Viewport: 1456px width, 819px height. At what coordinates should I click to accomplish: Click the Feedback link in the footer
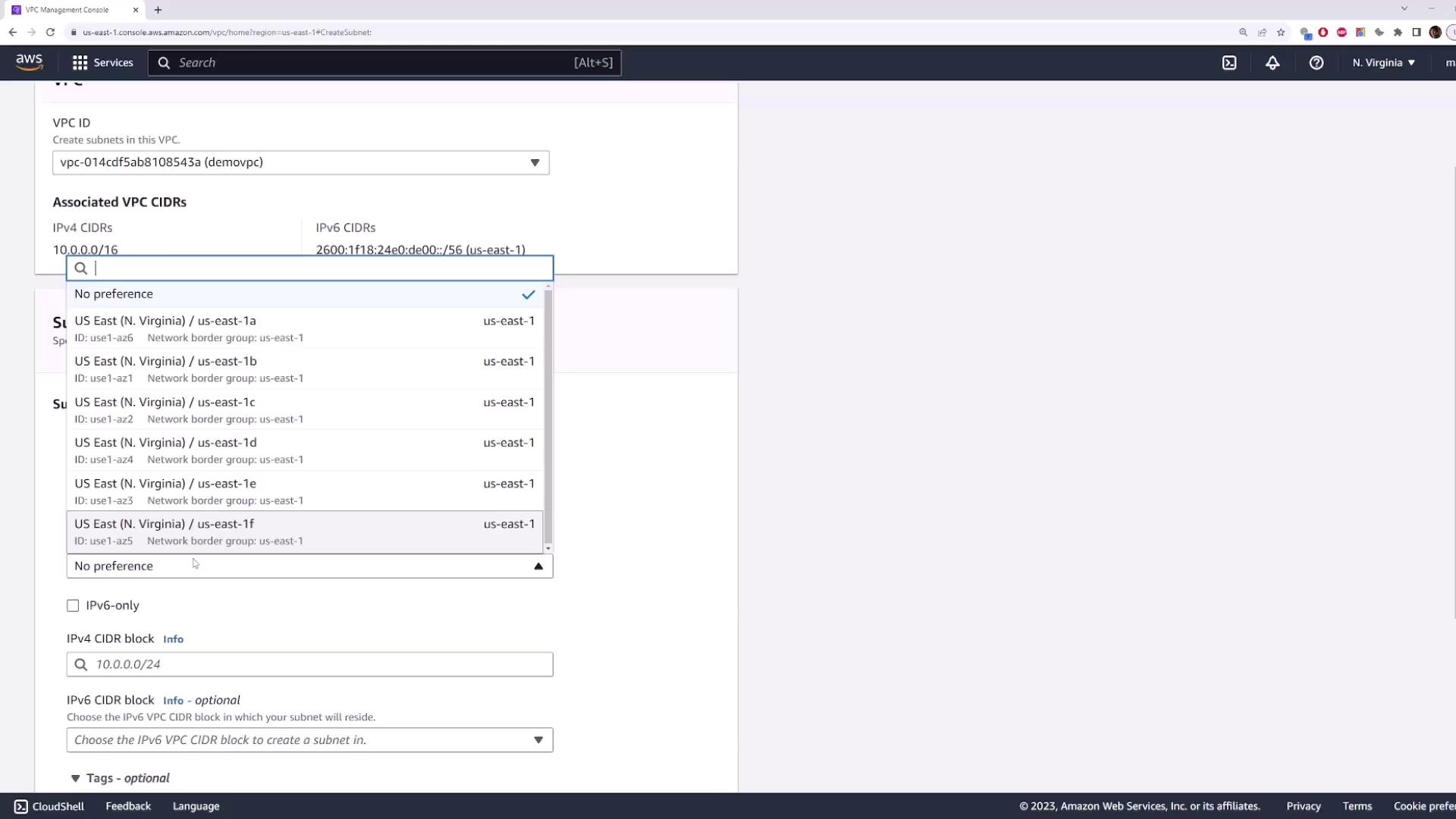point(128,806)
